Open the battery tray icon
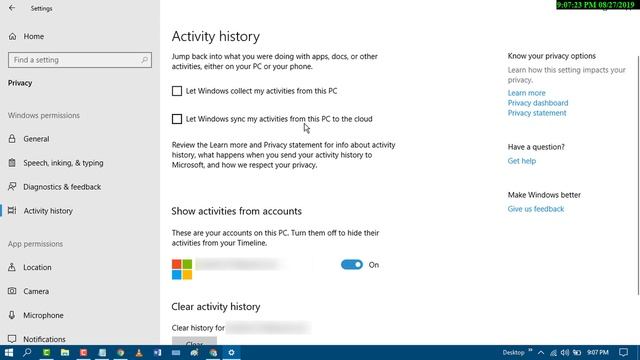The width and height of the screenshot is (640, 360). [x=577, y=353]
